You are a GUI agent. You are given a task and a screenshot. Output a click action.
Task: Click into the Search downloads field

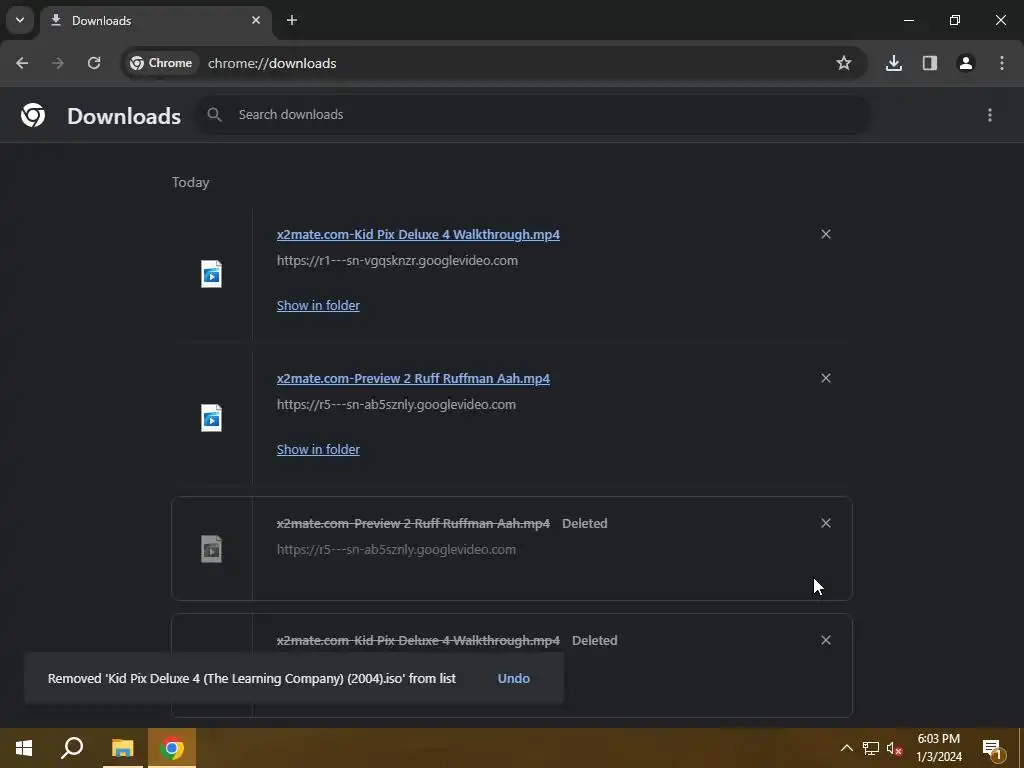pyautogui.click(x=533, y=115)
